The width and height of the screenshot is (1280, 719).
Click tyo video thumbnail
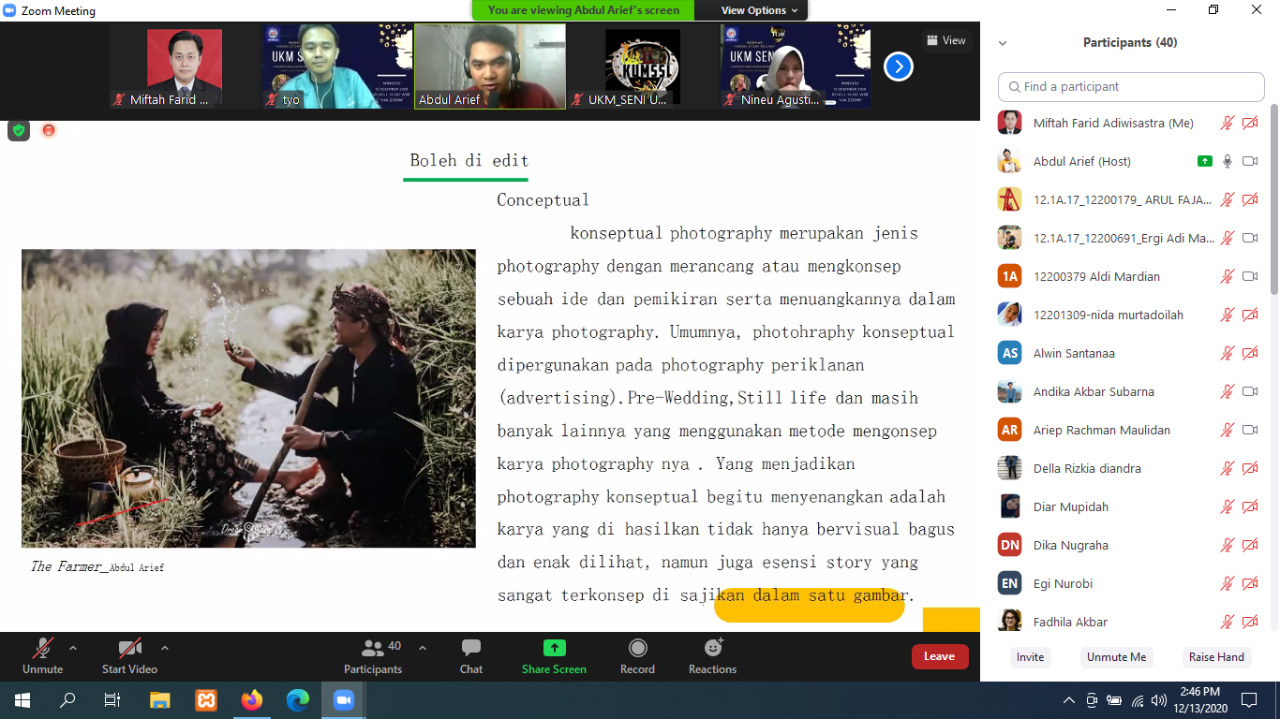pos(337,66)
